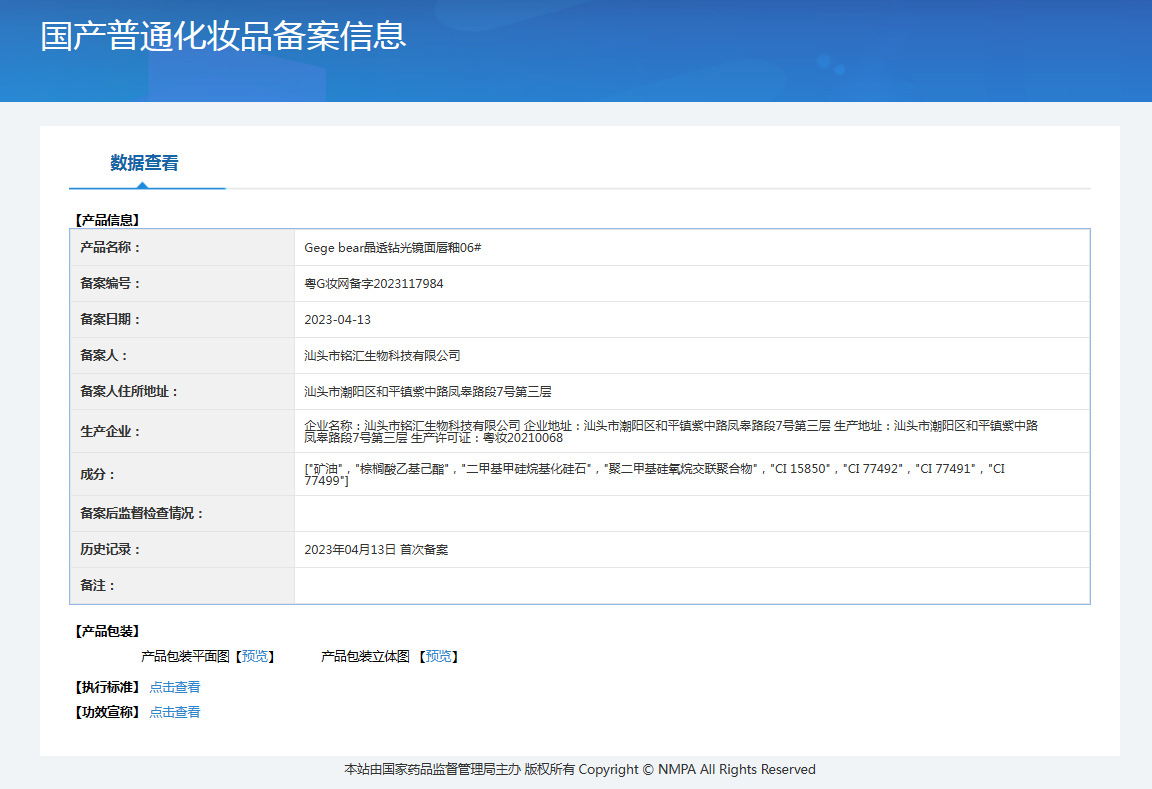Image resolution: width=1152 pixels, height=789 pixels.
Task: Select the page title 国产普通化妆品备案信息
Action: coord(223,36)
